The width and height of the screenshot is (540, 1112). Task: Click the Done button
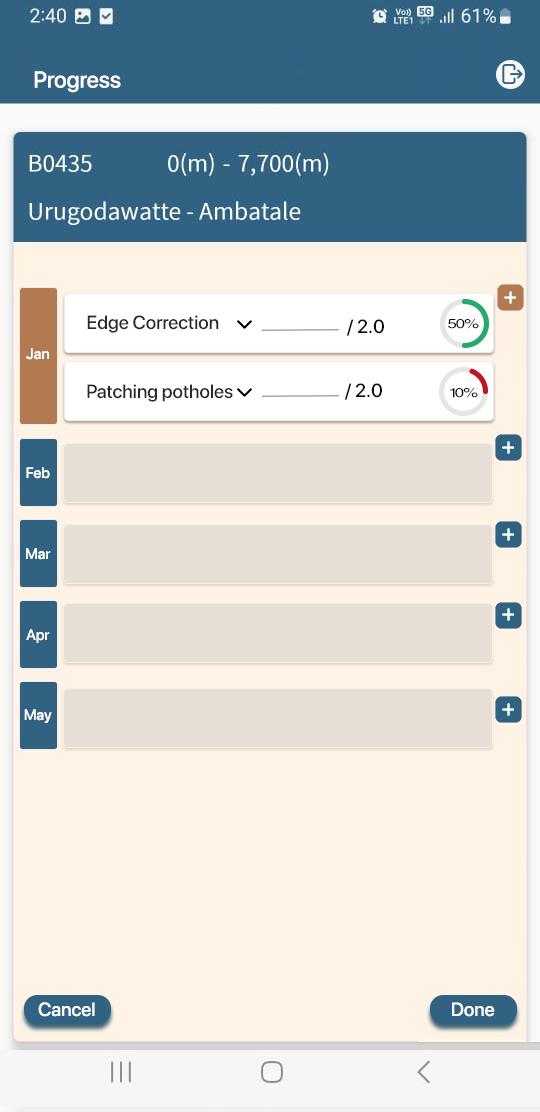[473, 1010]
